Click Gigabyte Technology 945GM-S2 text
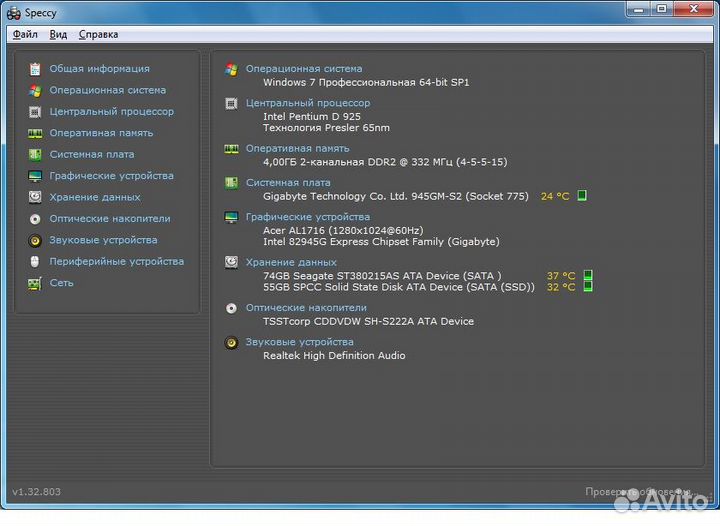720x526 pixels. pyautogui.click(x=396, y=196)
